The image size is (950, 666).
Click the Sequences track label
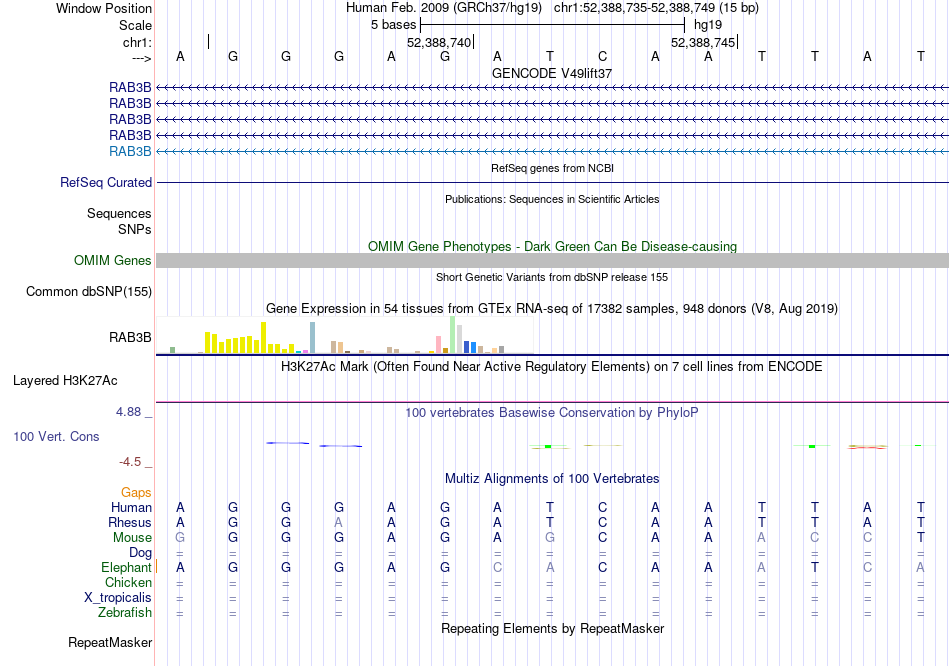[119, 213]
